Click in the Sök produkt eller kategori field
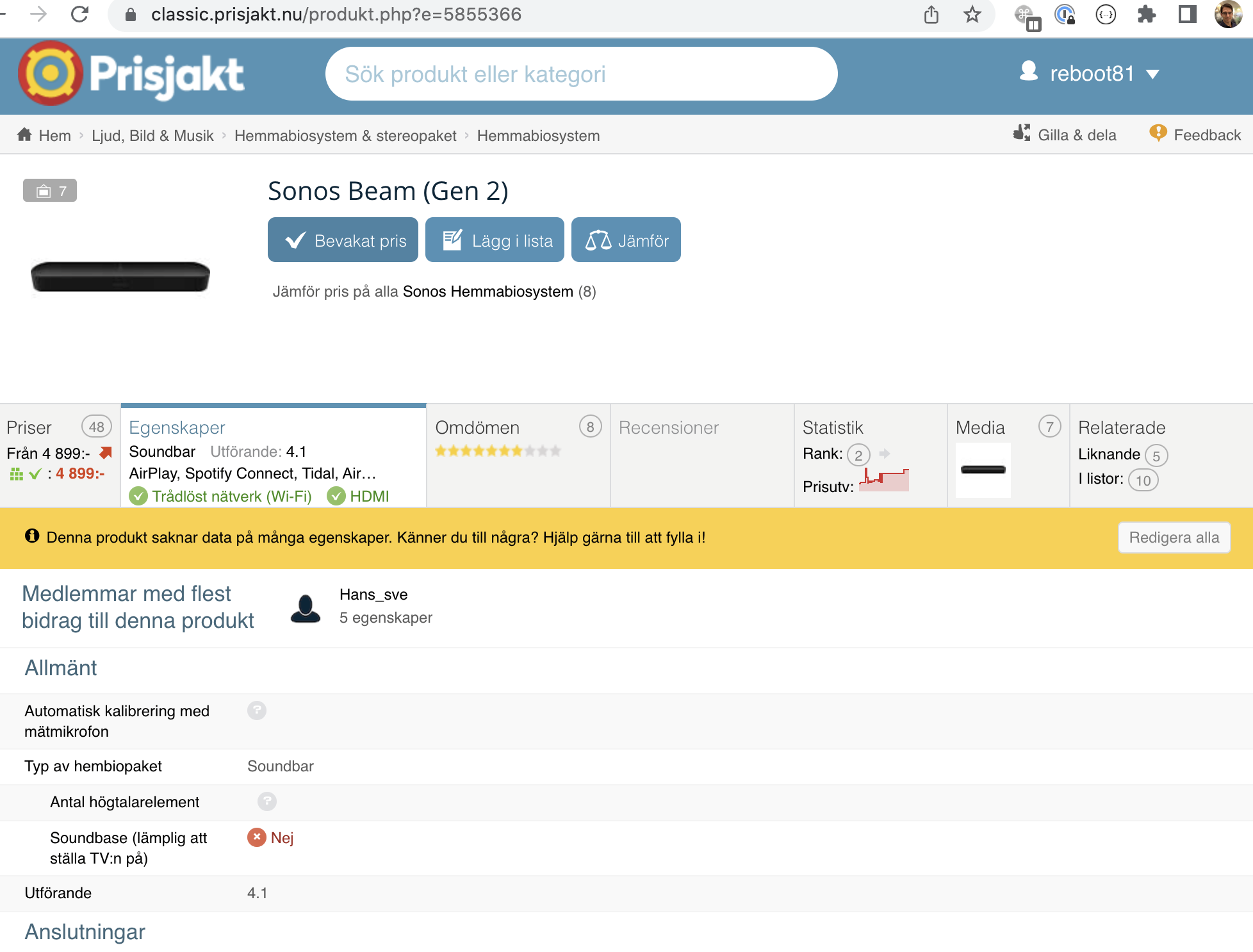 point(581,74)
